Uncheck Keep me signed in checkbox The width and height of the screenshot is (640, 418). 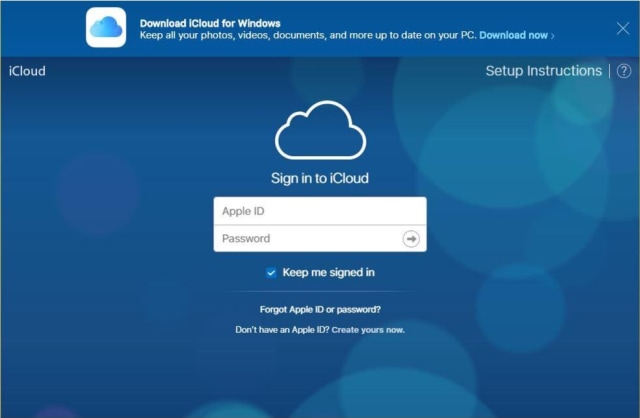point(271,272)
